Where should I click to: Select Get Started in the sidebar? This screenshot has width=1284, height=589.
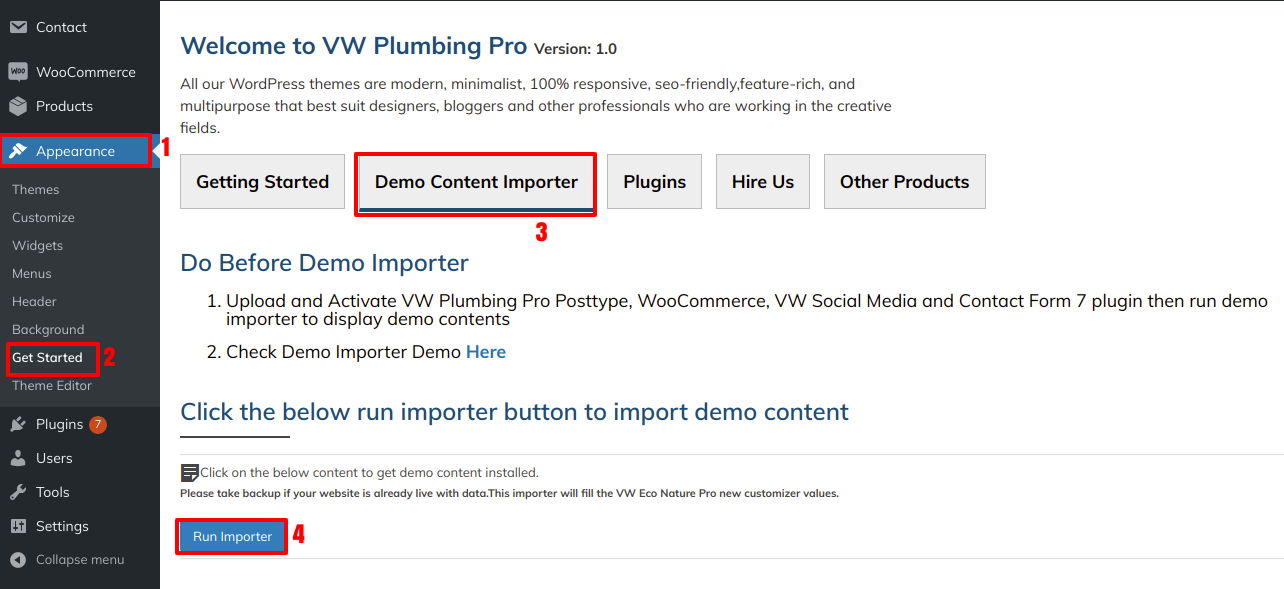tap(47, 358)
